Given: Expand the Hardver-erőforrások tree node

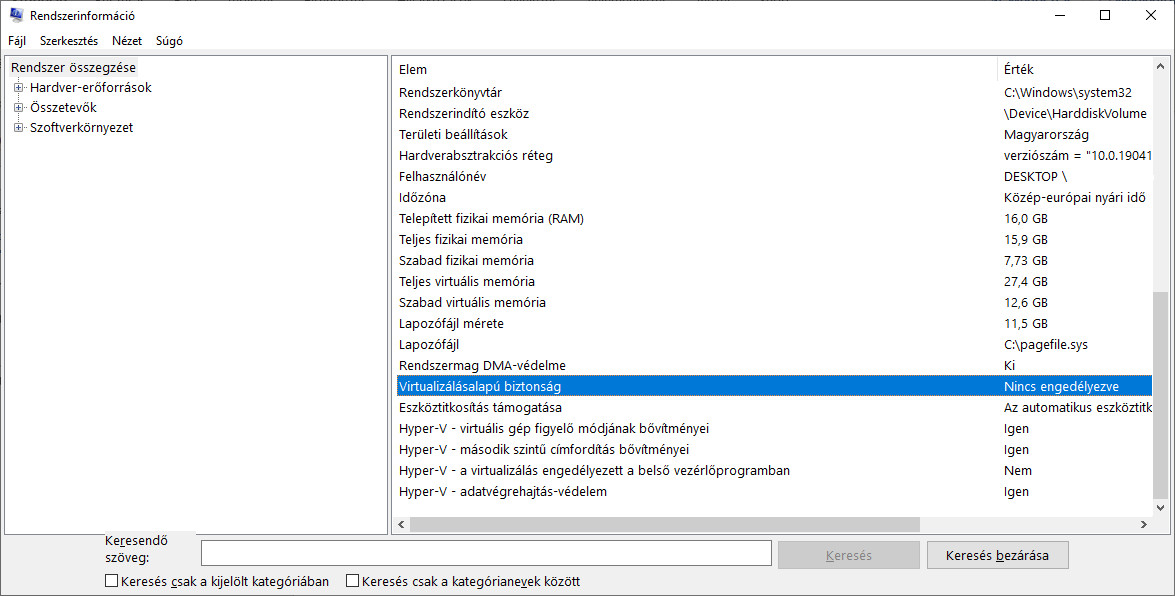Looking at the screenshot, I should [x=19, y=88].
